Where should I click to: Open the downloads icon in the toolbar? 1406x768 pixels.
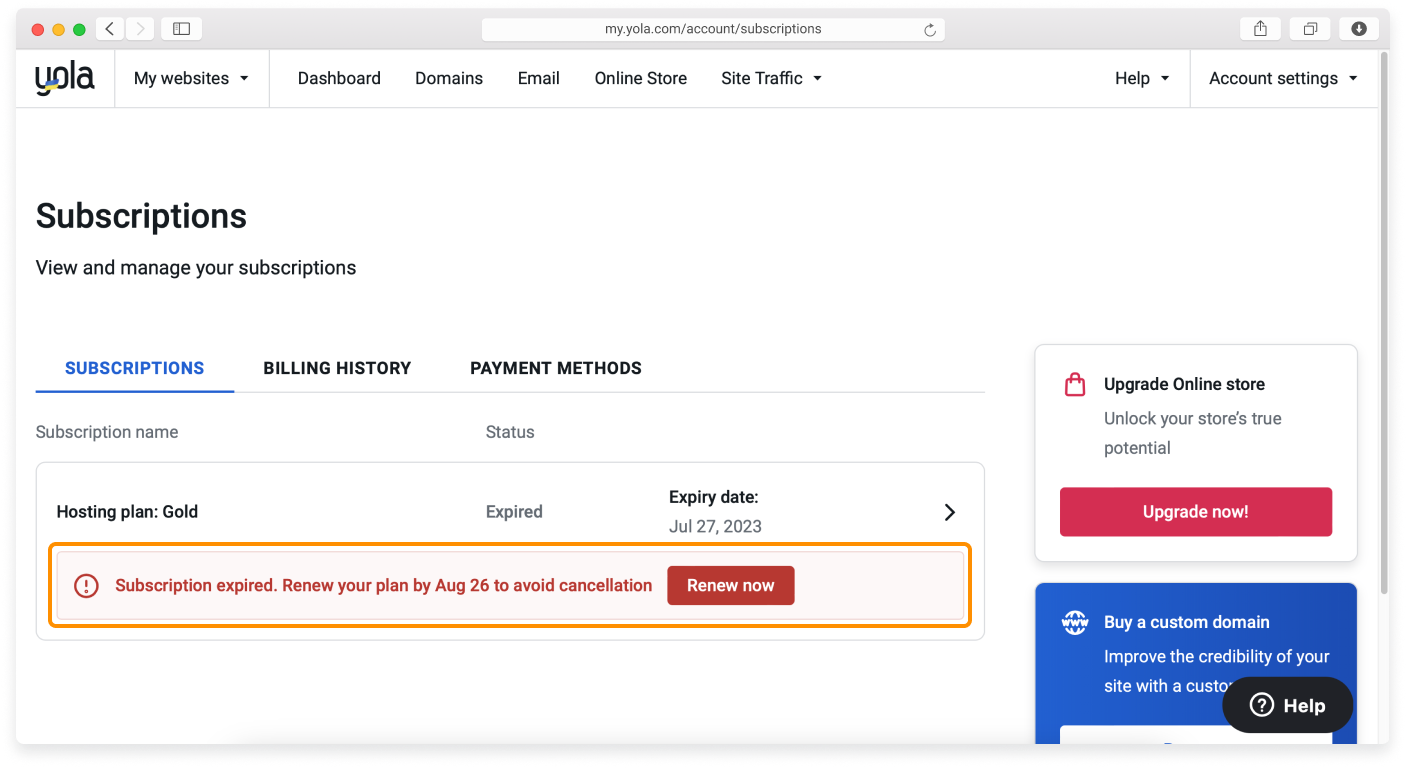pyautogui.click(x=1359, y=28)
